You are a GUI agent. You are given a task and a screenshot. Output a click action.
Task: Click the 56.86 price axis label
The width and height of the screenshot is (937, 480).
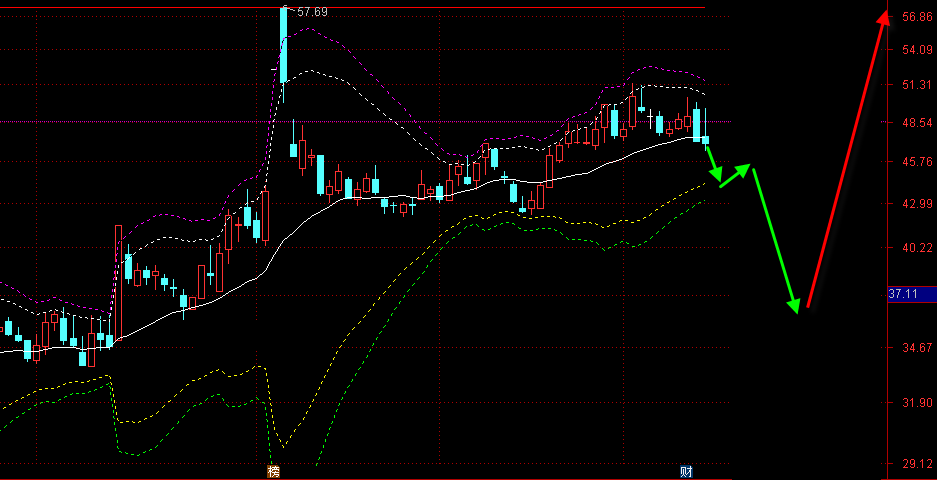(x=917, y=17)
